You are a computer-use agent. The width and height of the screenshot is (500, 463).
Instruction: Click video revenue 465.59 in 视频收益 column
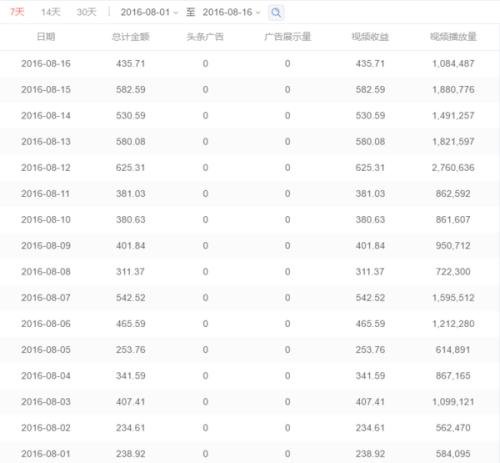(370, 324)
